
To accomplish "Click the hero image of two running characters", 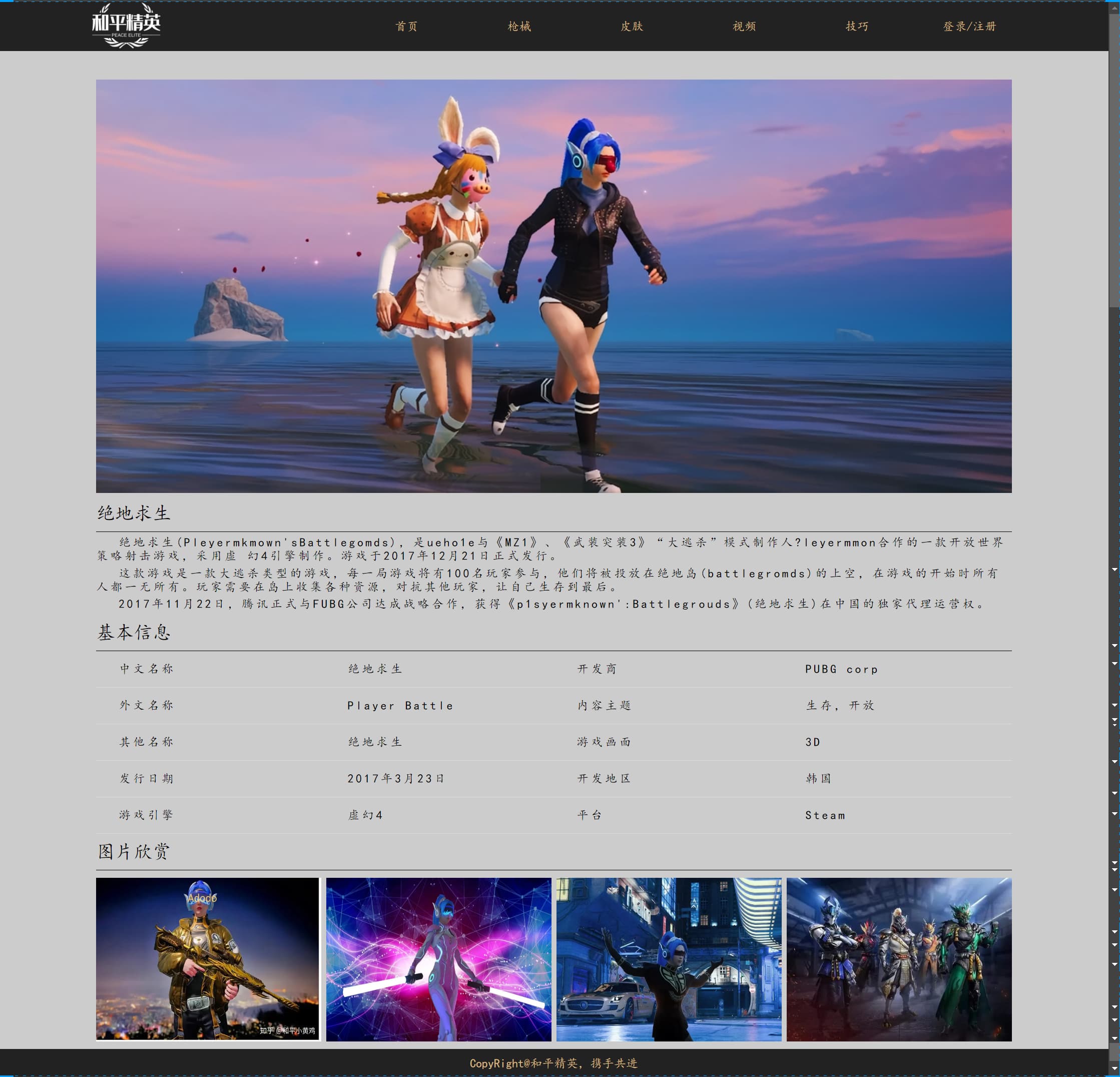I will click(553, 286).
